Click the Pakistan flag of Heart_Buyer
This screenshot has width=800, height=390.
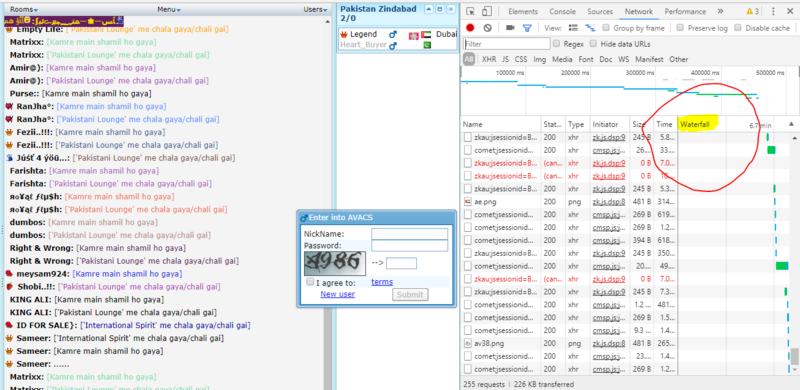coord(428,45)
